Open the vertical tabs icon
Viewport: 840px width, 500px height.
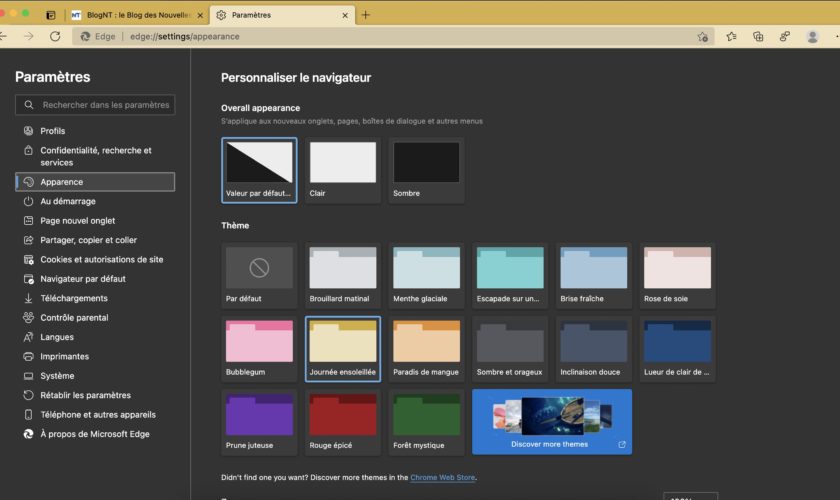(51, 15)
